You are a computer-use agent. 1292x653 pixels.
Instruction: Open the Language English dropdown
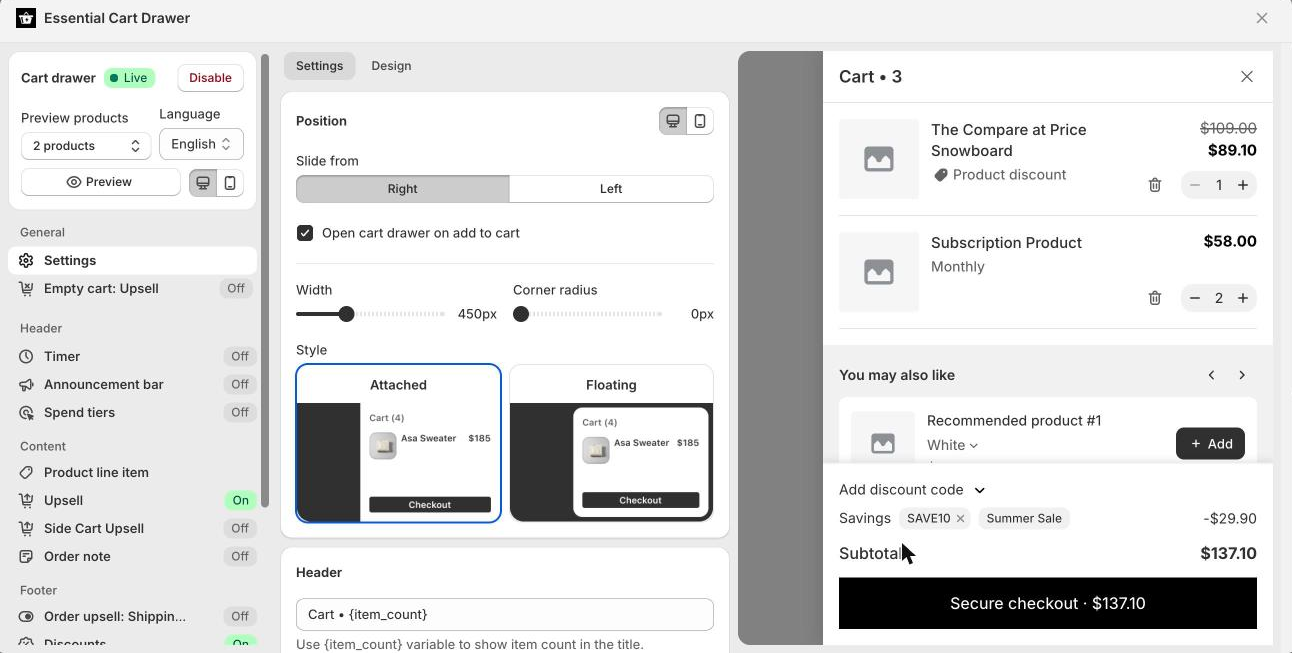click(x=201, y=144)
